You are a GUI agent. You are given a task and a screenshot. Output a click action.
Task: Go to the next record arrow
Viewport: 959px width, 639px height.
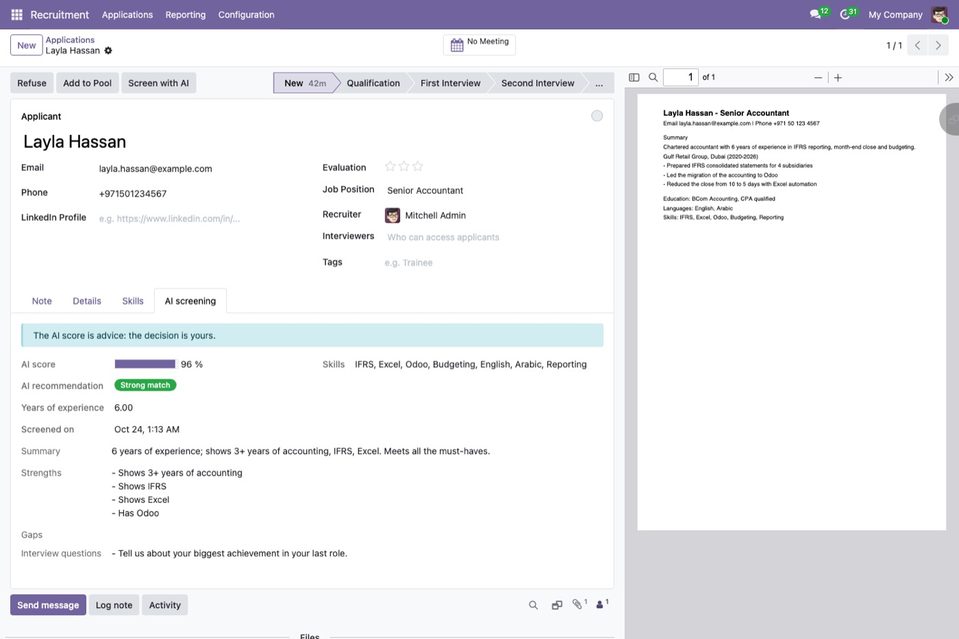click(x=938, y=45)
